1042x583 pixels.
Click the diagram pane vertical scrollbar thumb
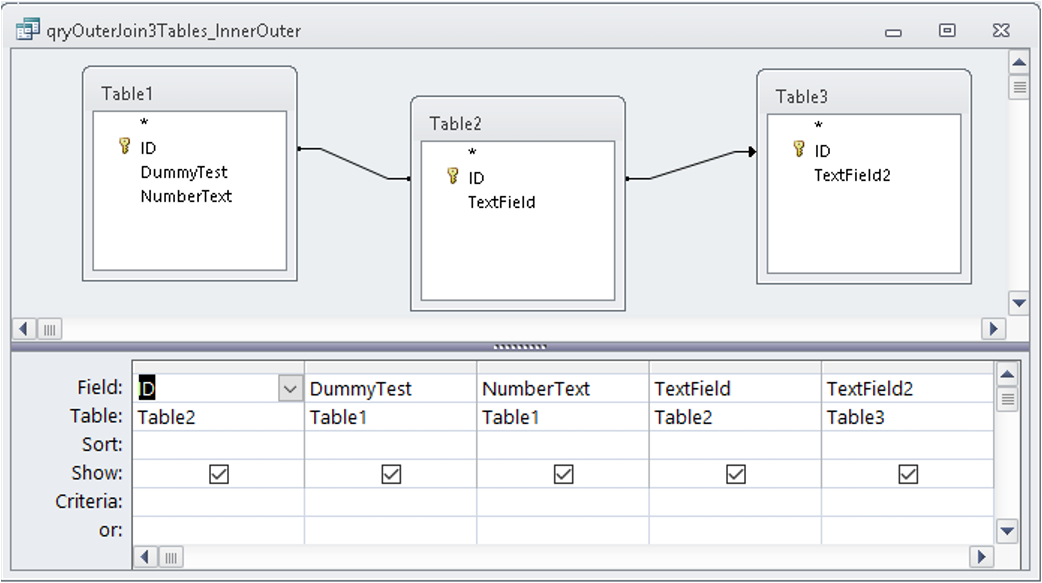[x=1019, y=88]
